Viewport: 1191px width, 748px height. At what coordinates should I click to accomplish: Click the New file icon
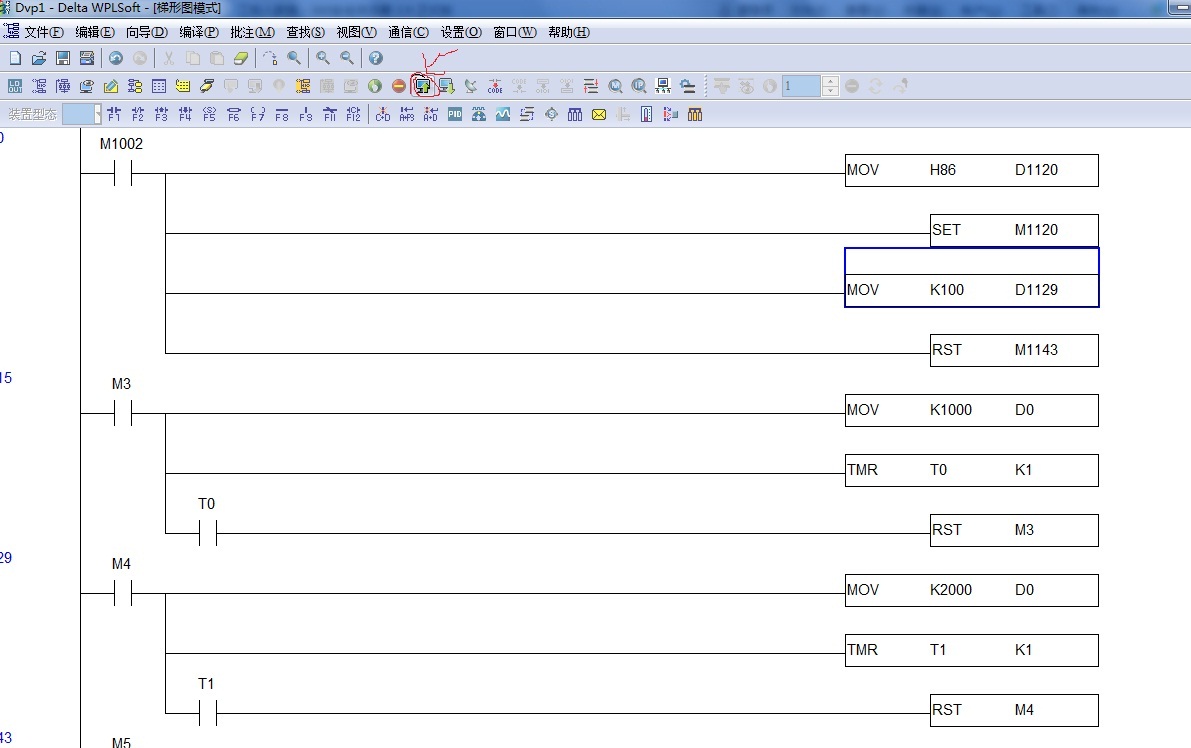click(x=14, y=58)
